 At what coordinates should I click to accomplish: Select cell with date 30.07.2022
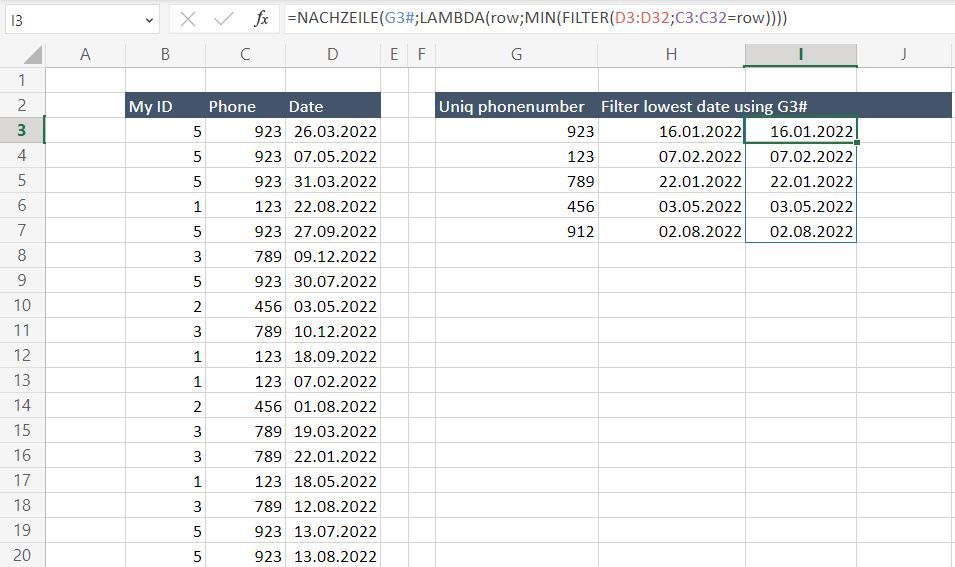[333, 280]
